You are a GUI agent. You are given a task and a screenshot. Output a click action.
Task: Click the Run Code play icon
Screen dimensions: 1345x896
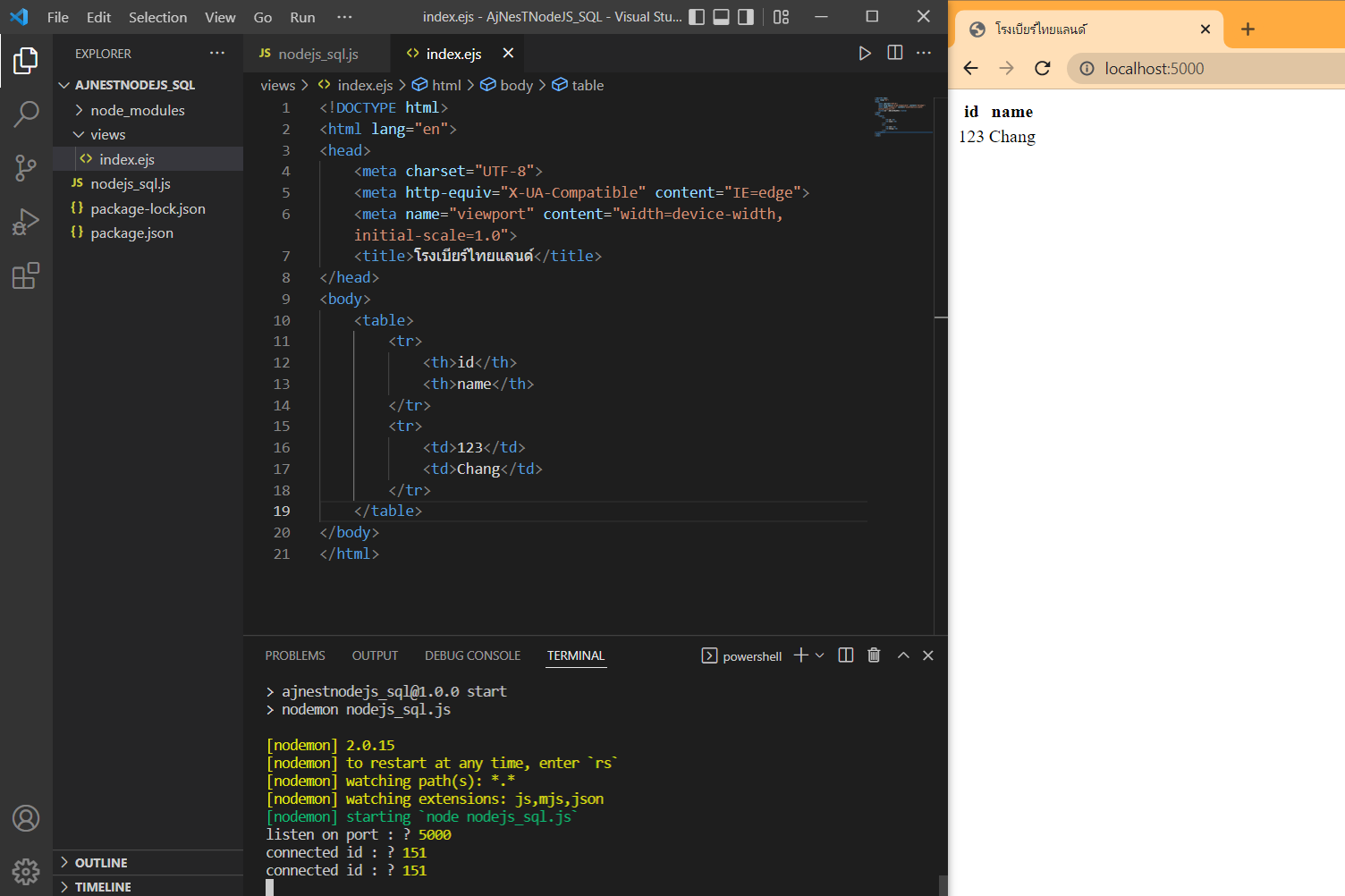coord(864,54)
